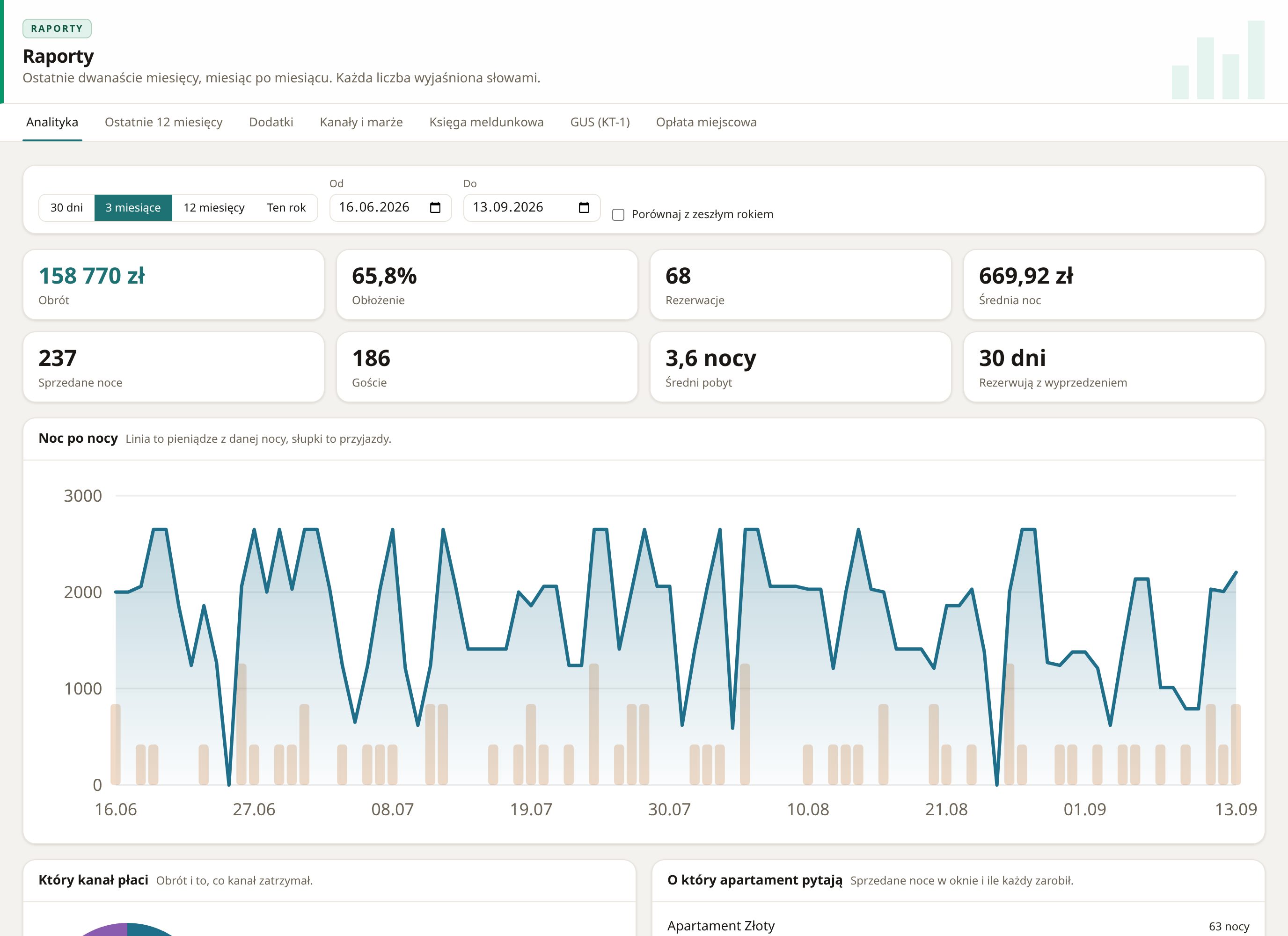The height and width of the screenshot is (936, 1288).
Task: Select the Opłata miejscowa tab
Action: point(706,122)
